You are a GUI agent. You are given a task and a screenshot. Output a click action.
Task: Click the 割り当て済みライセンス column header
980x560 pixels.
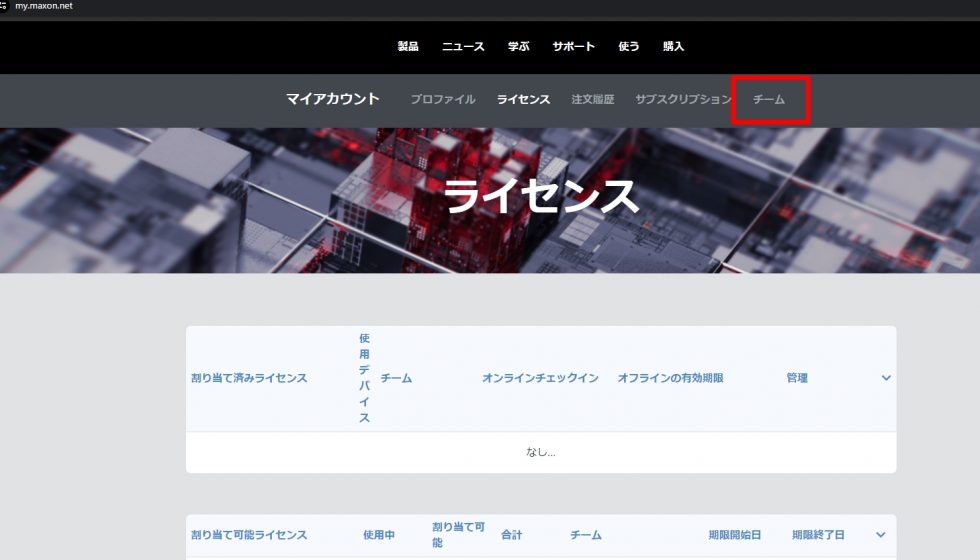249,378
